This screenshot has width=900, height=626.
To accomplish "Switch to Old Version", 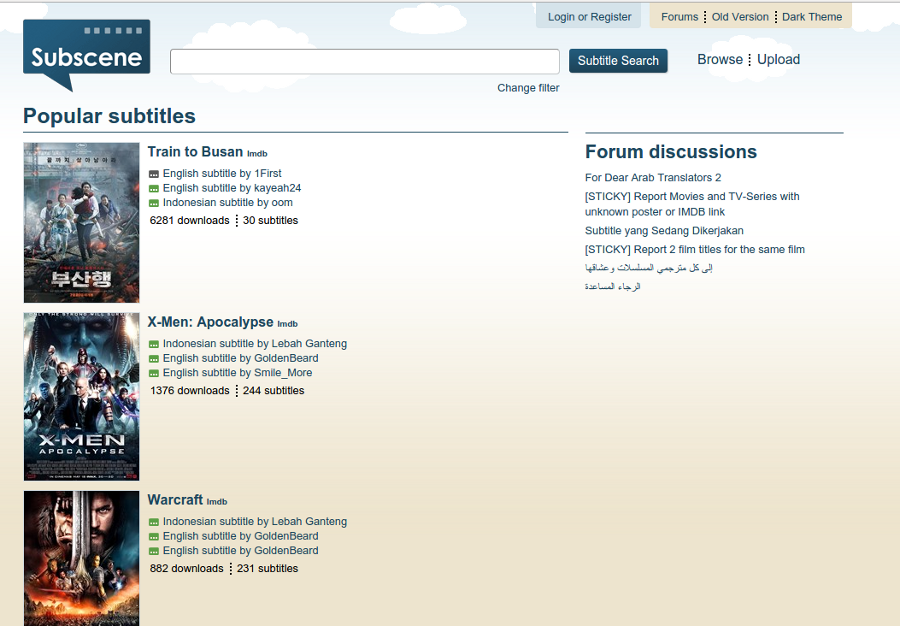I will click(x=740, y=17).
